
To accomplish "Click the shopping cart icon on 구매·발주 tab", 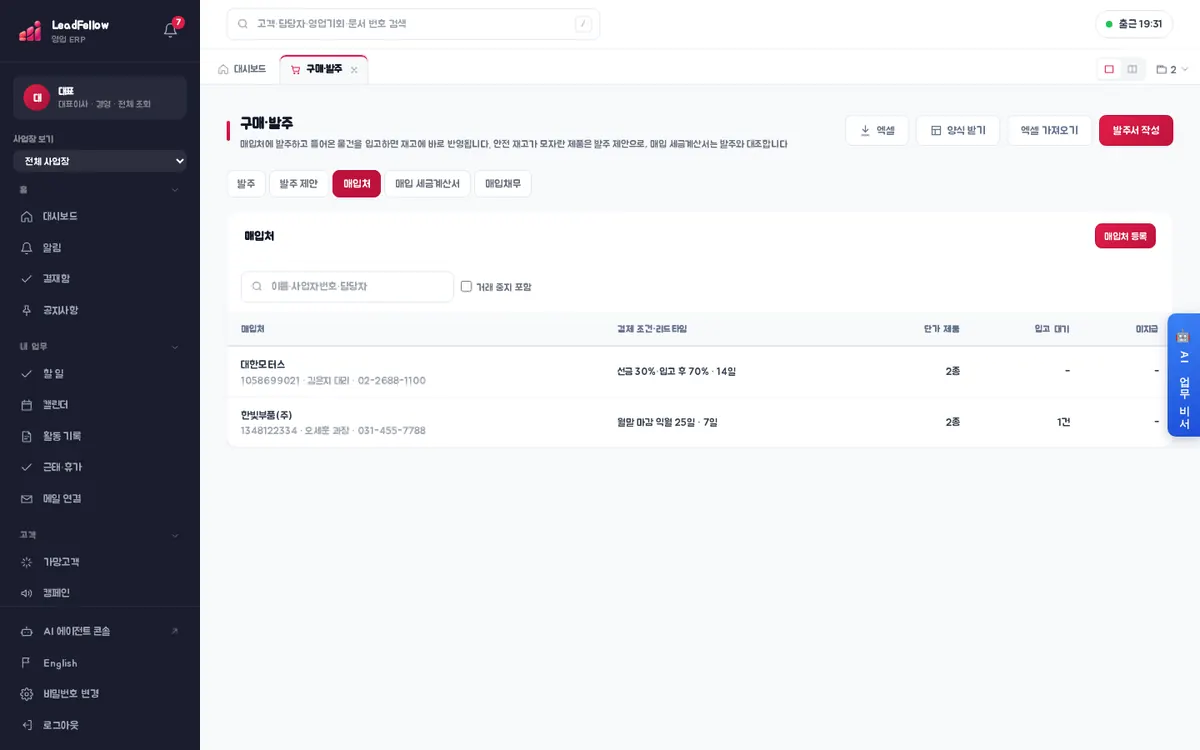I will pos(295,70).
